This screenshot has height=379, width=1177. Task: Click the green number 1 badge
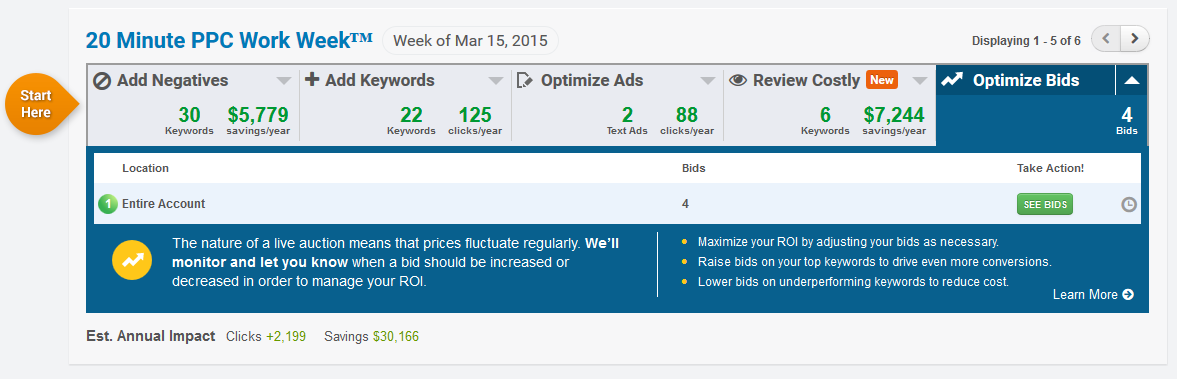click(108, 203)
